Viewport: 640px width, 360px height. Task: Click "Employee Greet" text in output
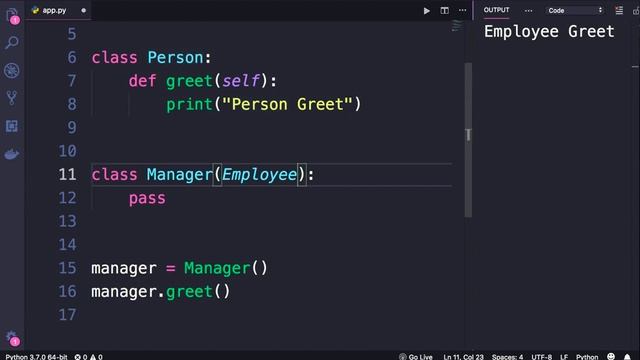click(x=549, y=31)
